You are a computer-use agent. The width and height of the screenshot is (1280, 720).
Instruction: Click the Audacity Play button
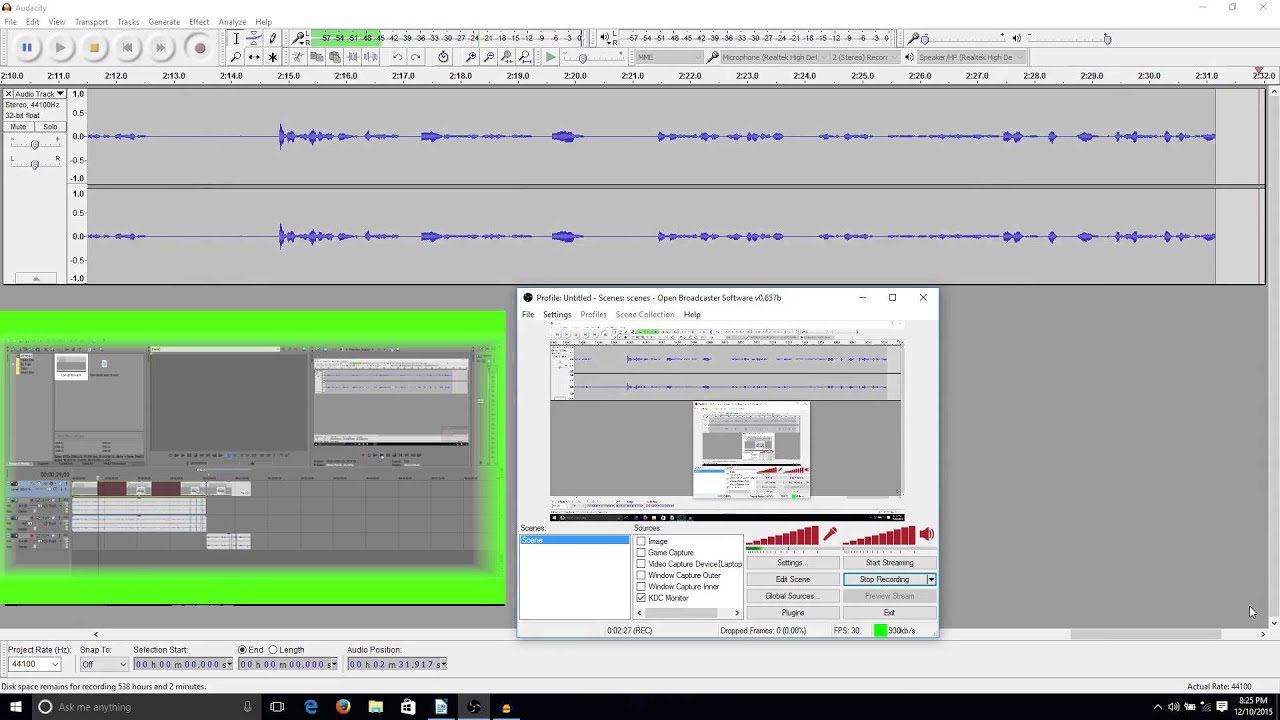[60, 47]
